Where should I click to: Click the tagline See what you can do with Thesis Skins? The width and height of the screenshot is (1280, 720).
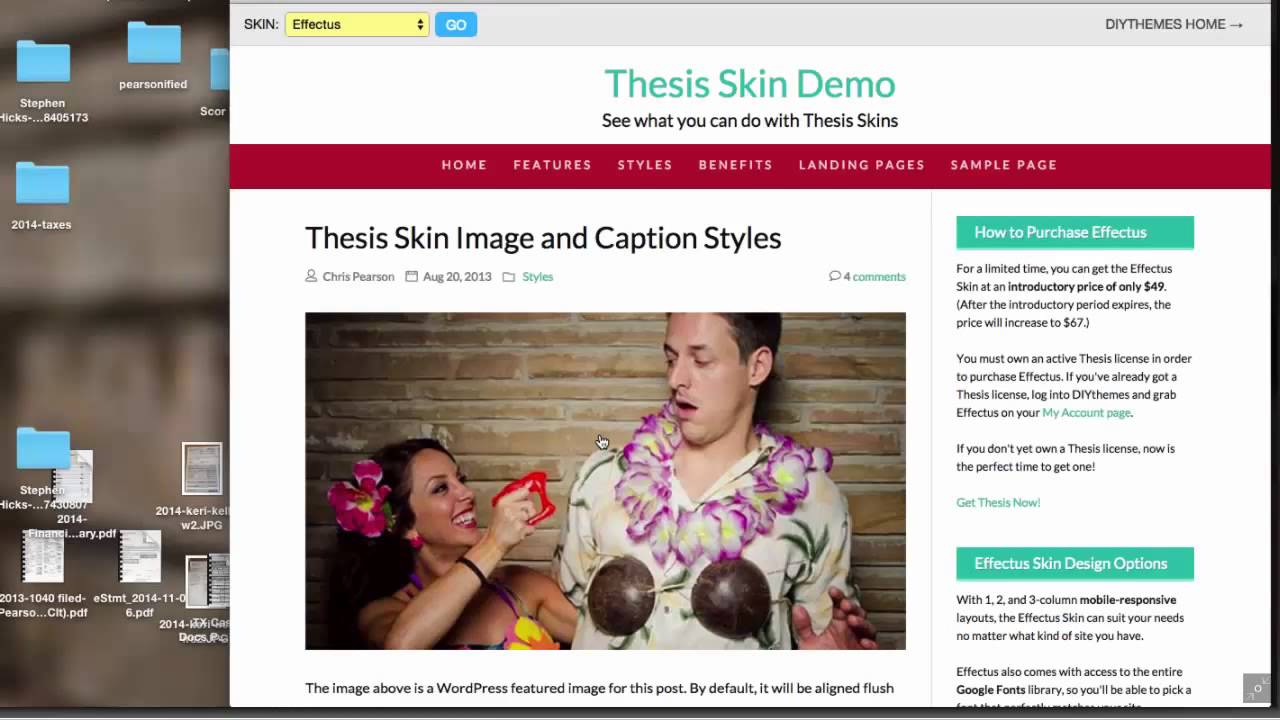pyautogui.click(x=750, y=121)
